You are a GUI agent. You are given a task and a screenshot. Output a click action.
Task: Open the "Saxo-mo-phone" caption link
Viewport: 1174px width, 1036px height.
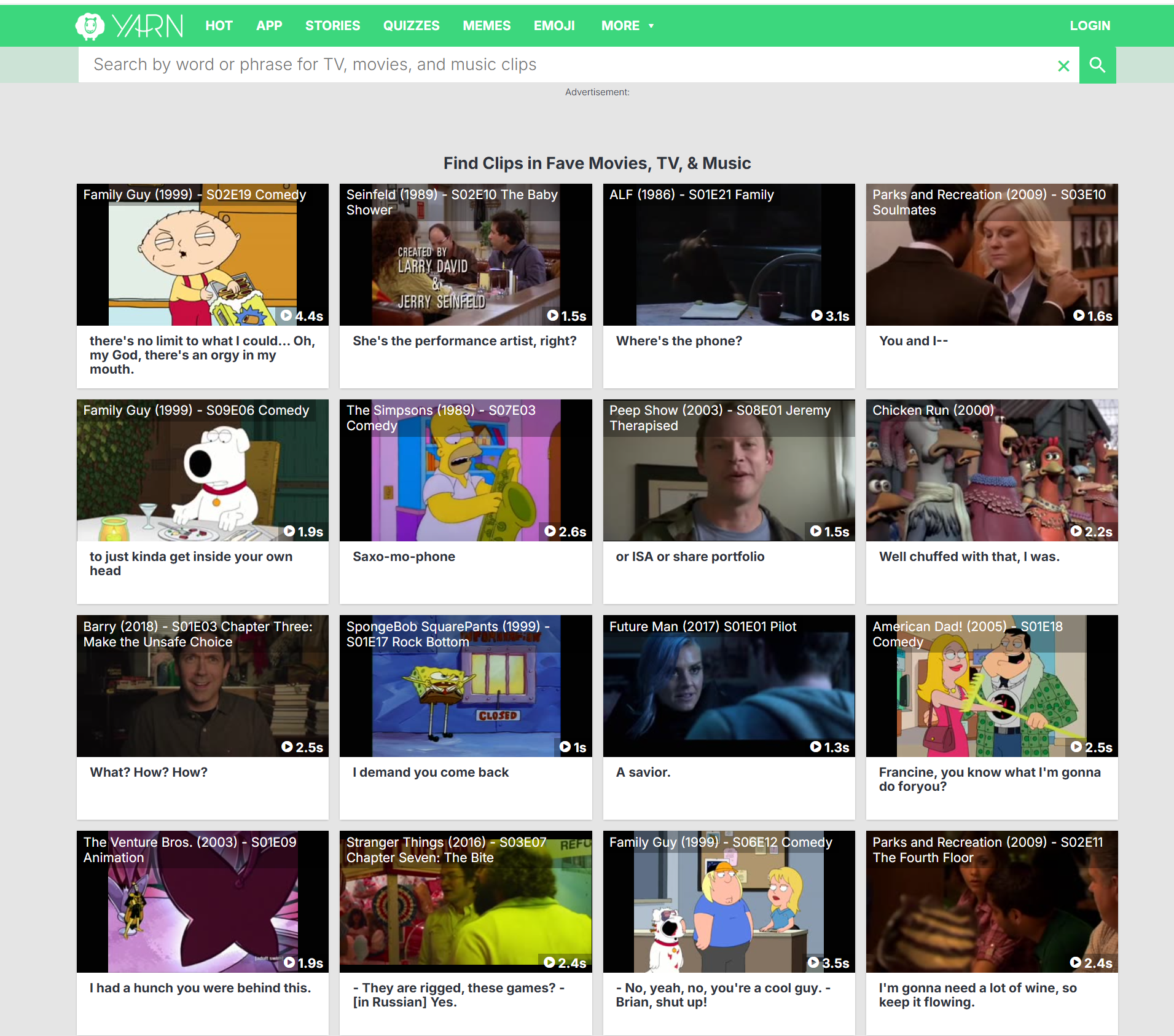[404, 557]
